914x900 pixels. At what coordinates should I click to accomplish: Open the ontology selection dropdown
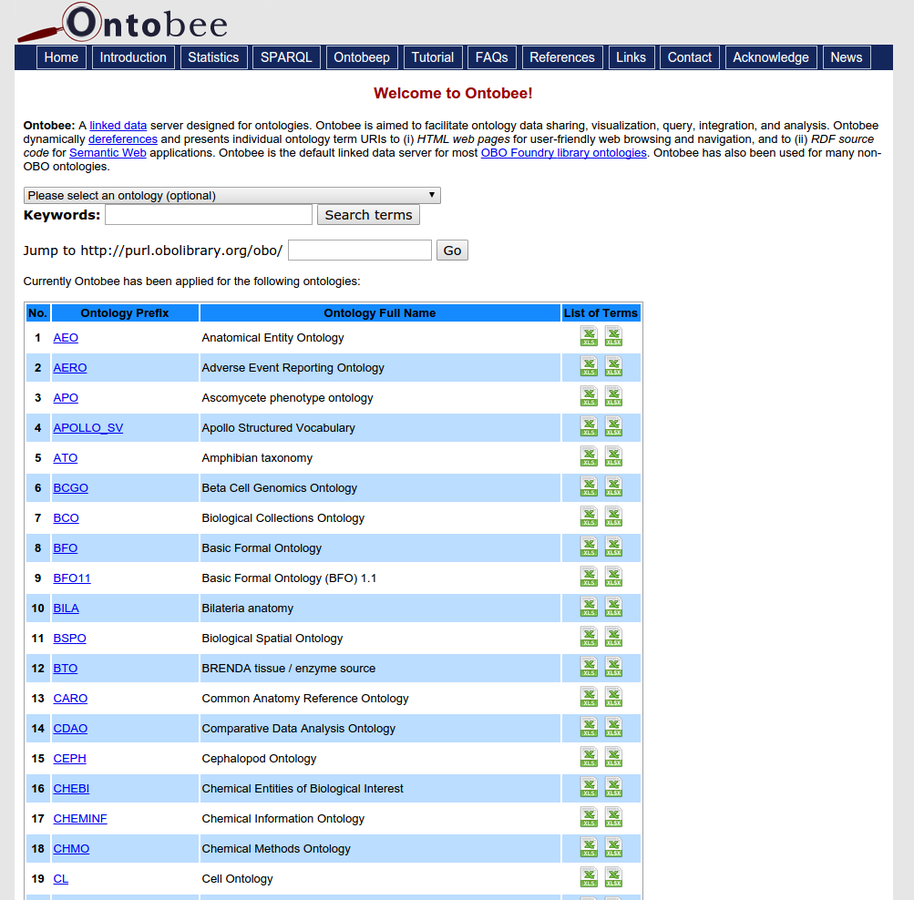(x=232, y=195)
